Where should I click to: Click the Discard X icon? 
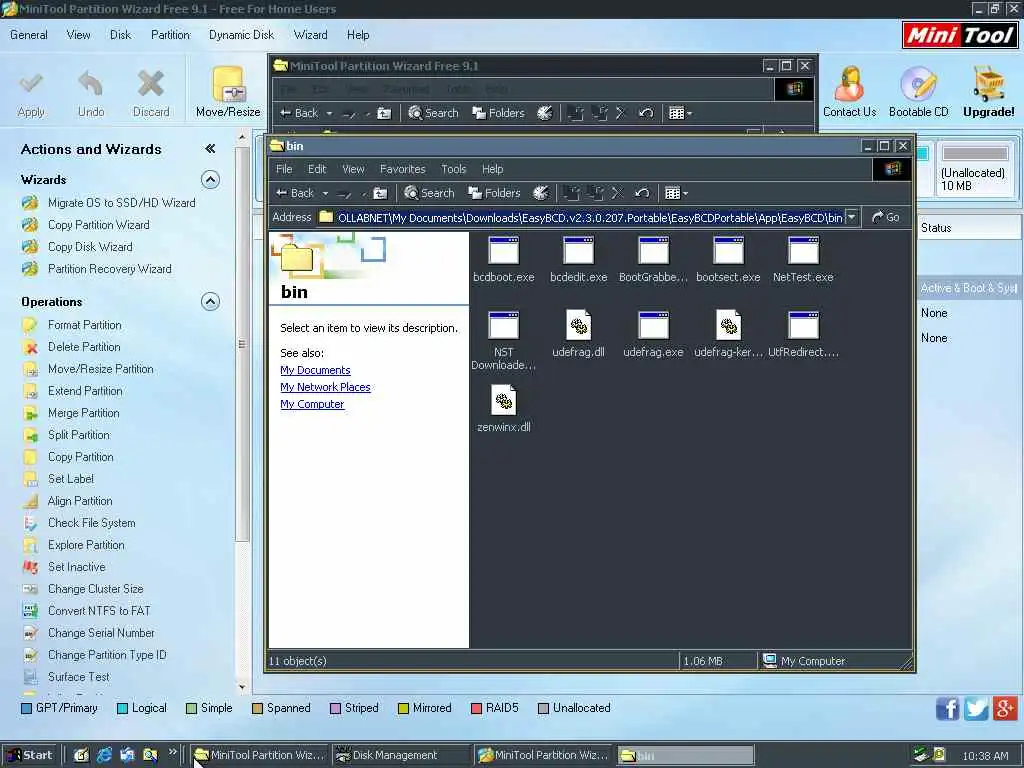click(x=151, y=84)
